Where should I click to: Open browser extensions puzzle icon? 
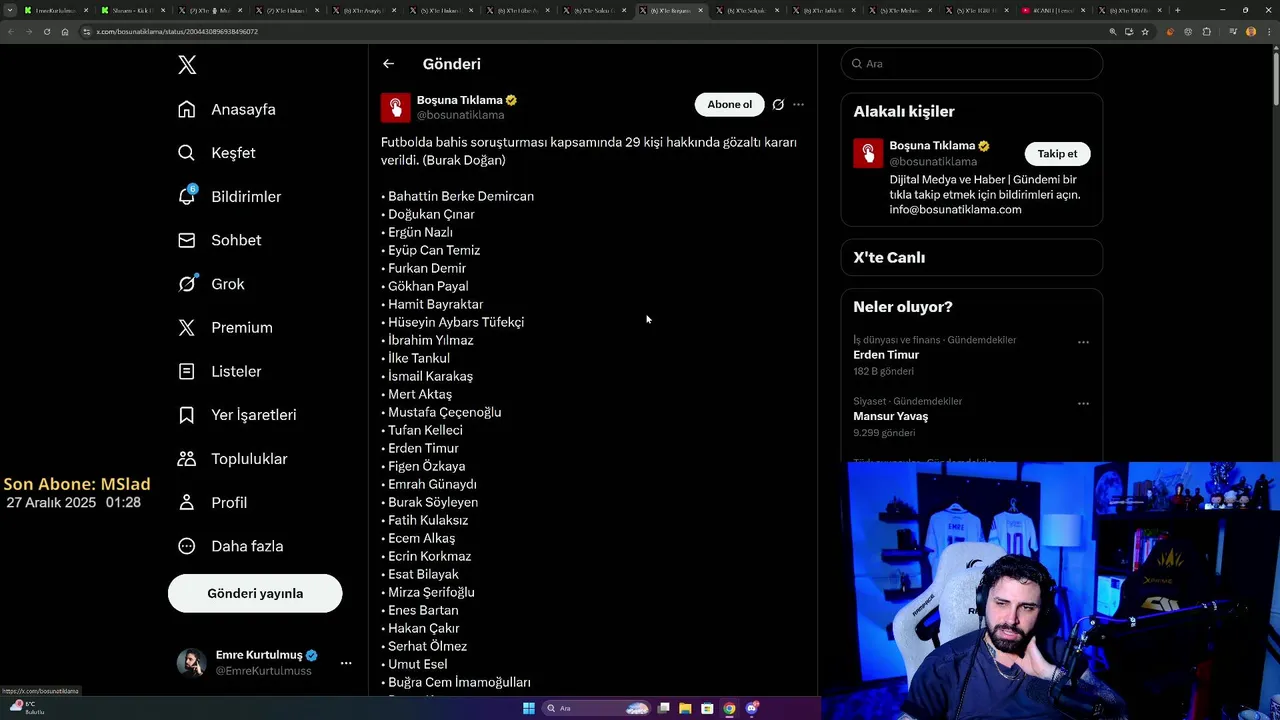pyautogui.click(x=1206, y=32)
